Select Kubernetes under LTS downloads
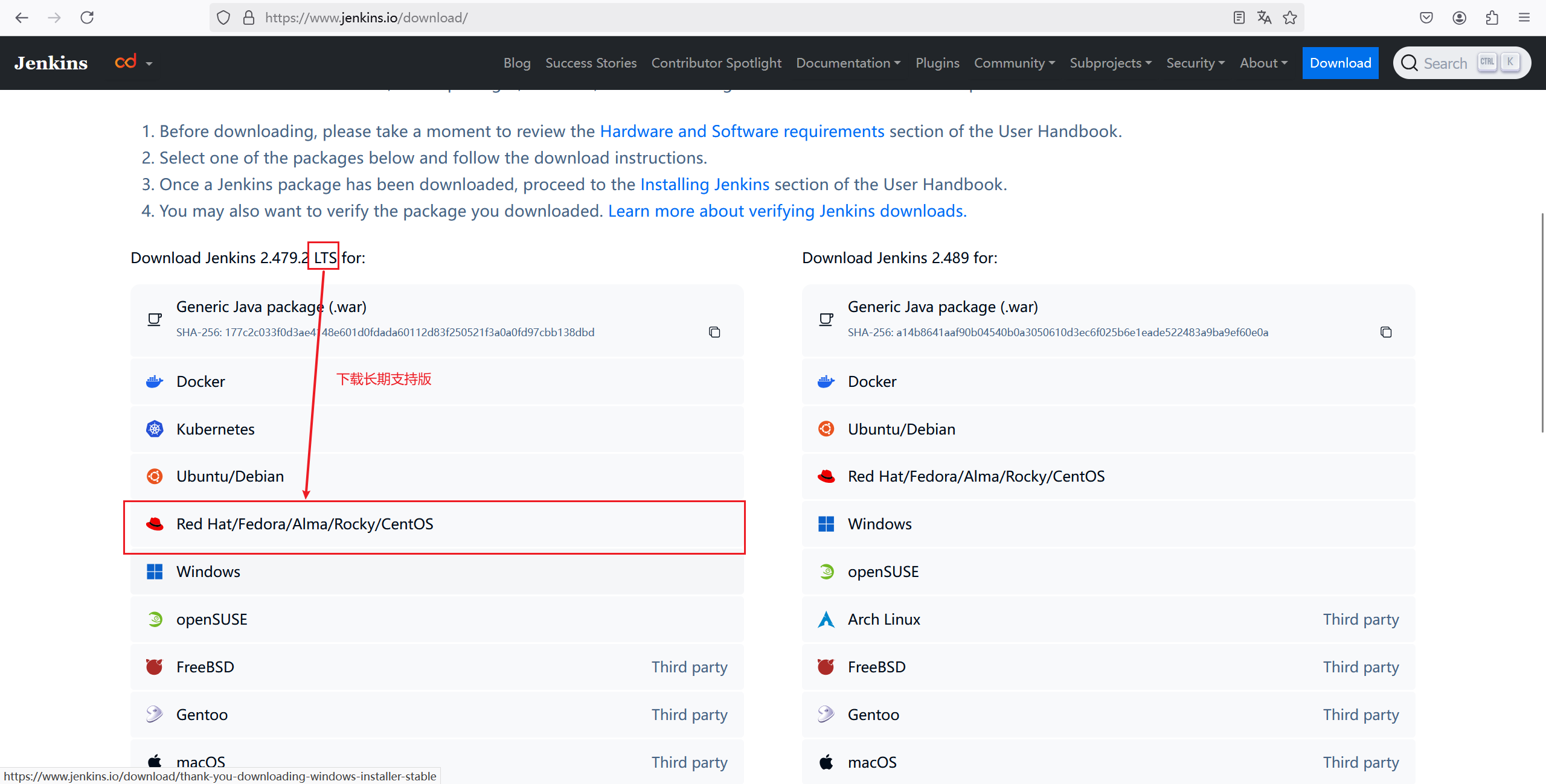 (437, 429)
